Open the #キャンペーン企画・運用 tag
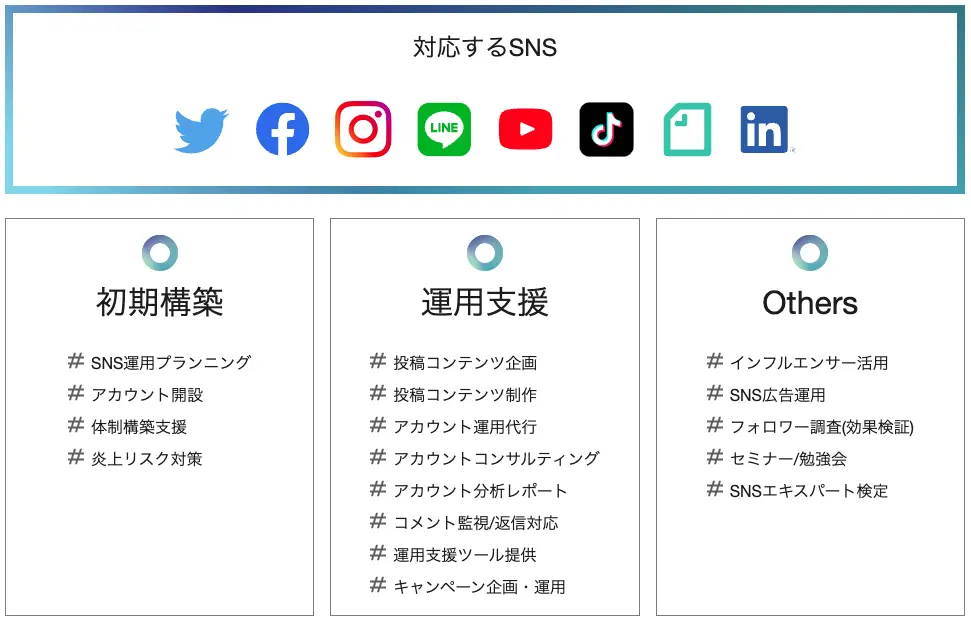This screenshot has width=971, height=622. [468, 586]
